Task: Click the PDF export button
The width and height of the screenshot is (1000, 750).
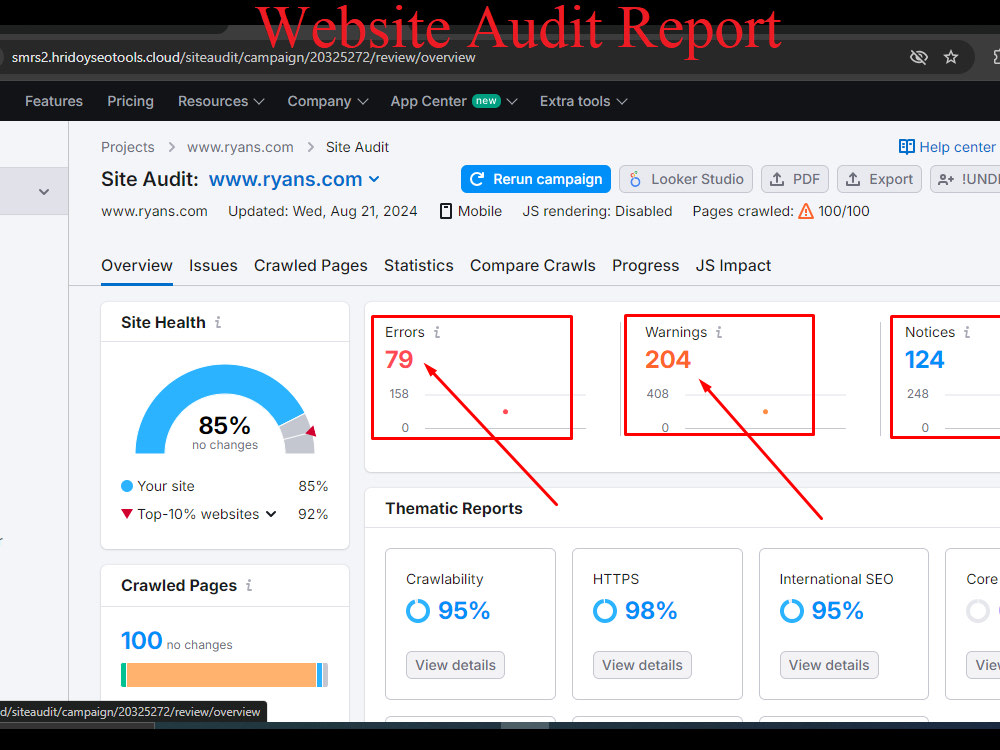Action: [x=795, y=179]
